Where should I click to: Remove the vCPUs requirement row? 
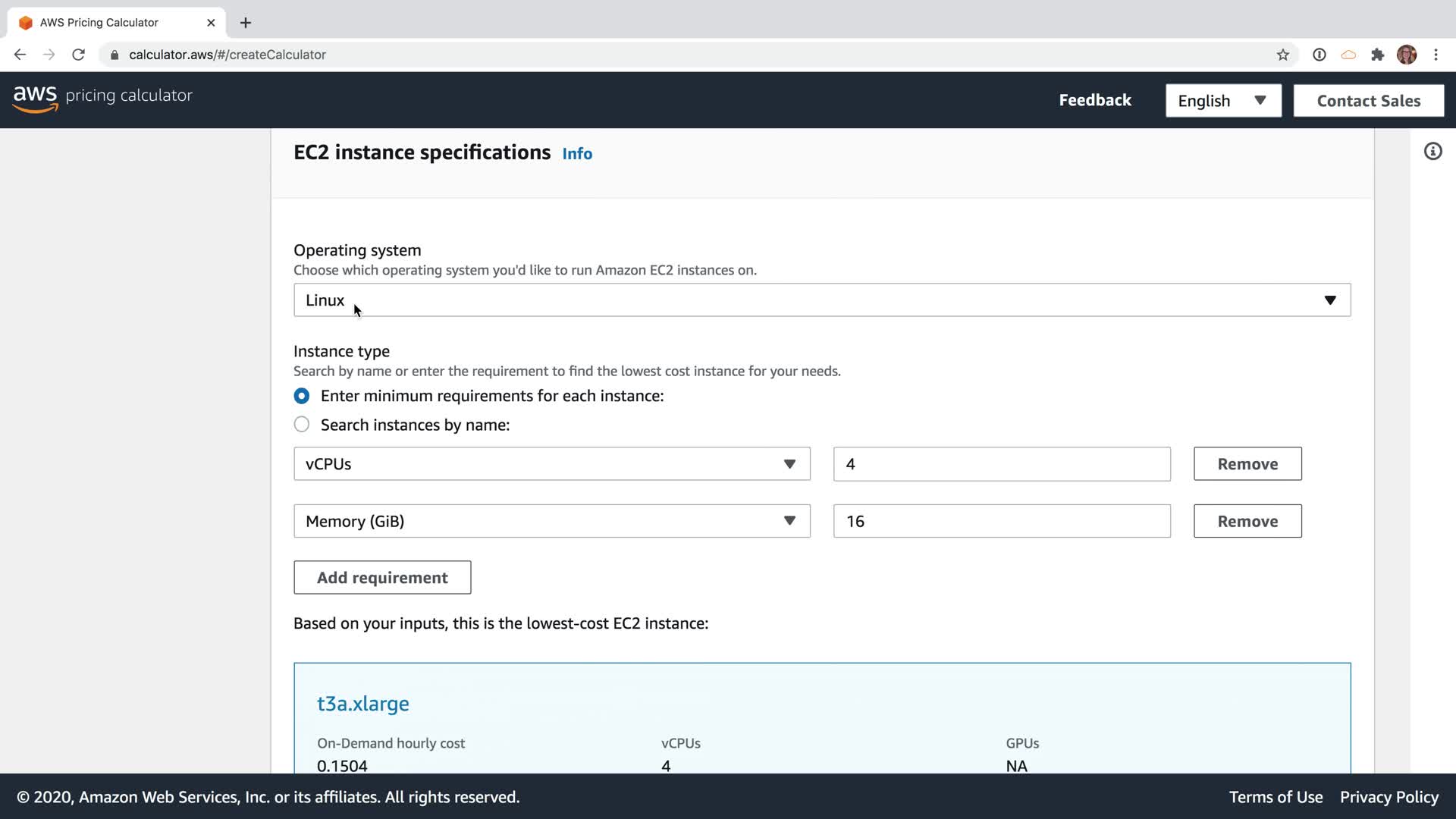point(1247,464)
